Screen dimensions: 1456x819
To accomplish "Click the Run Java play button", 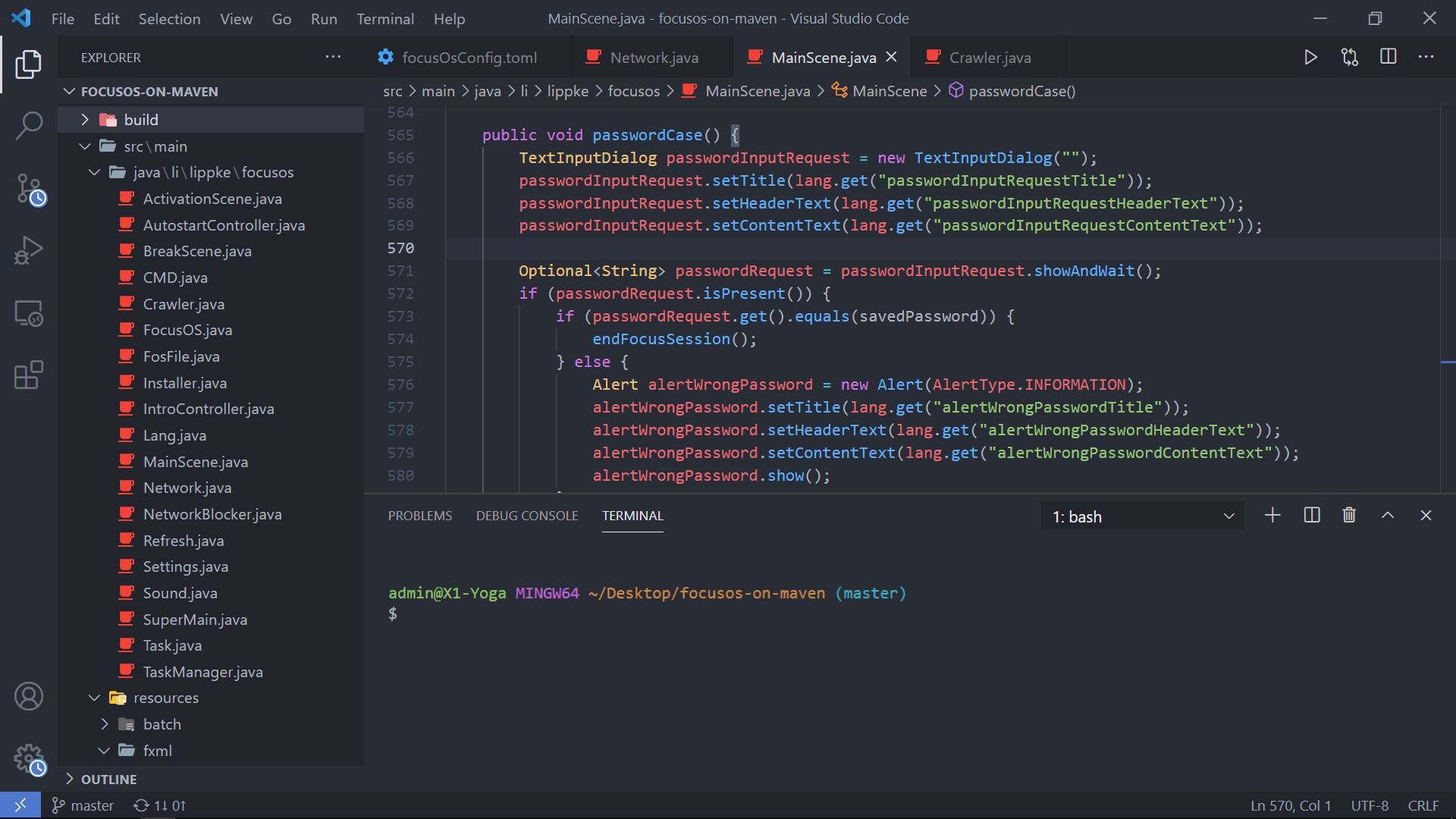I will click(x=1310, y=57).
